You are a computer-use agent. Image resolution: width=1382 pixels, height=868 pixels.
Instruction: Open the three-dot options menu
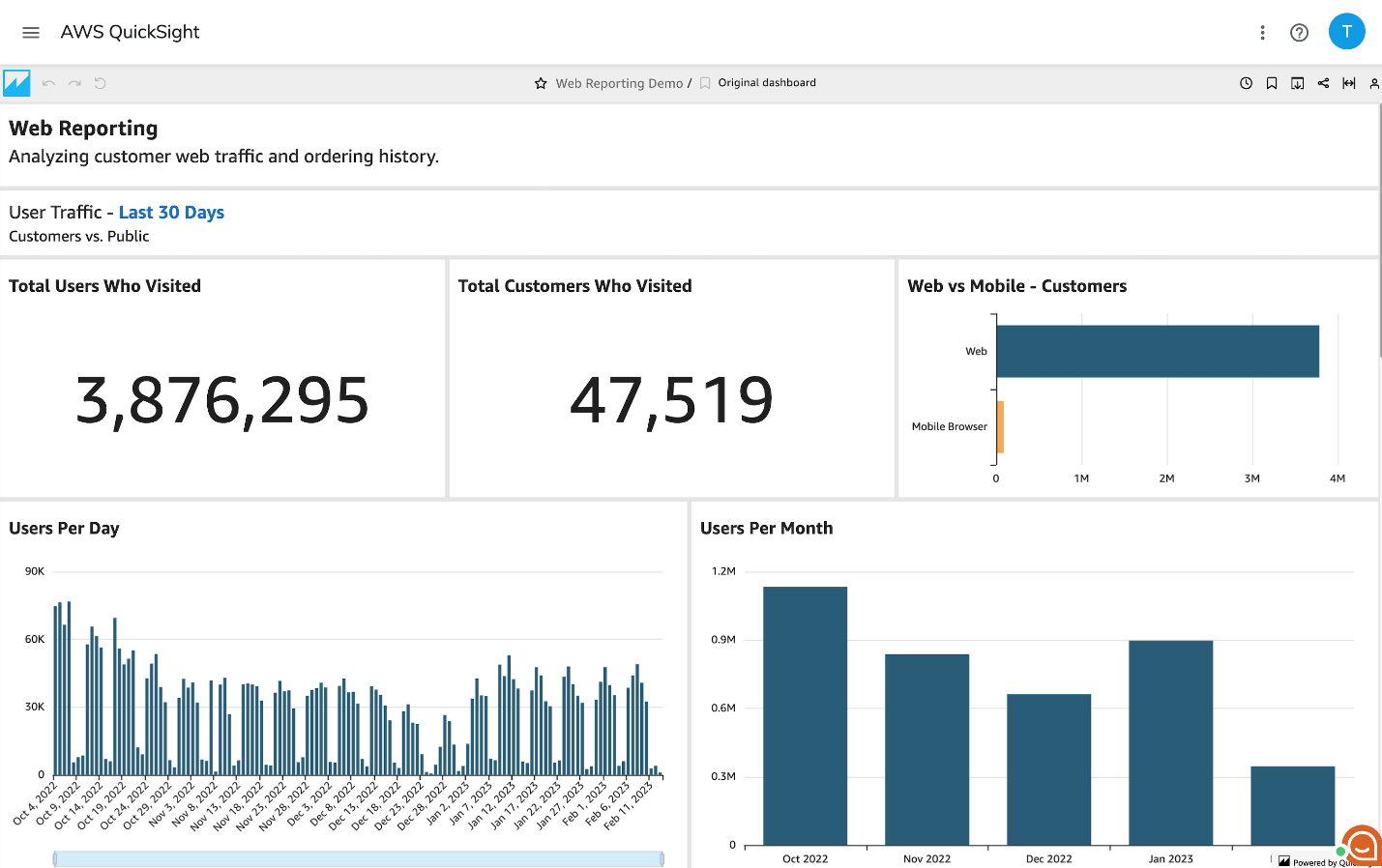(1262, 32)
